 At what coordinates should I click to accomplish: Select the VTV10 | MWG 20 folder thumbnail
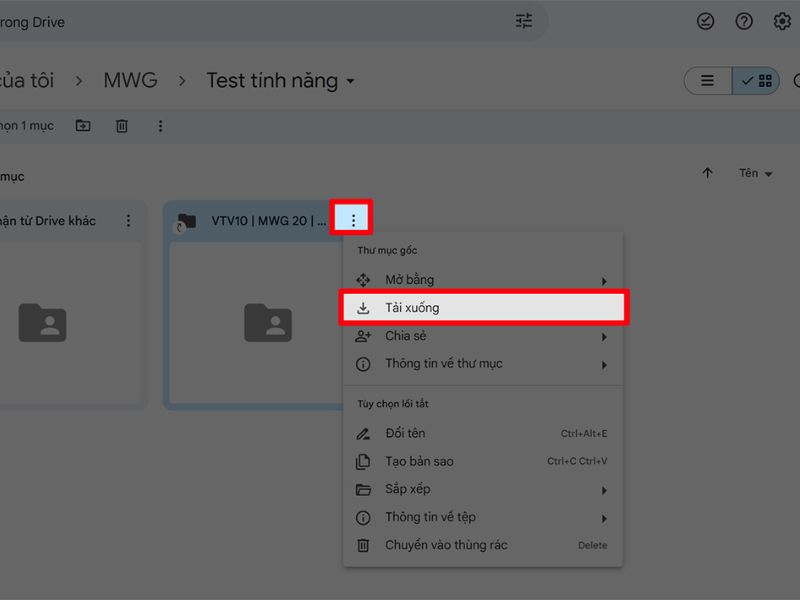256,322
